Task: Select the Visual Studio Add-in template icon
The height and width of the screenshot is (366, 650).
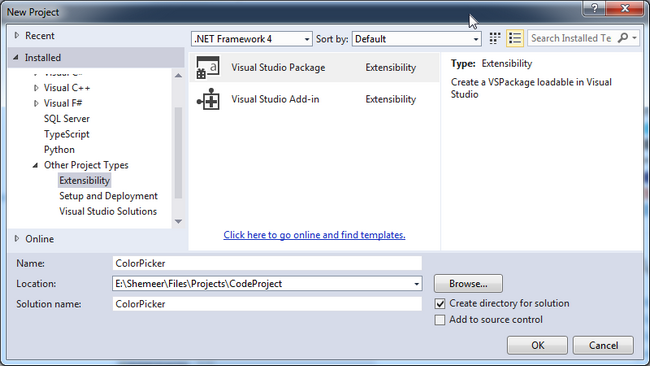Action: (208, 99)
